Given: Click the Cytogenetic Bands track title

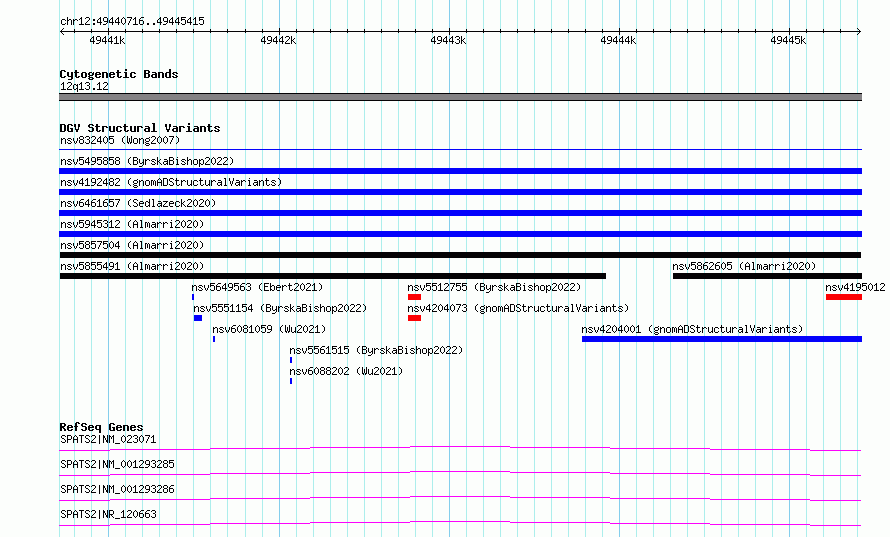Looking at the screenshot, I should [x=119, y=74].
